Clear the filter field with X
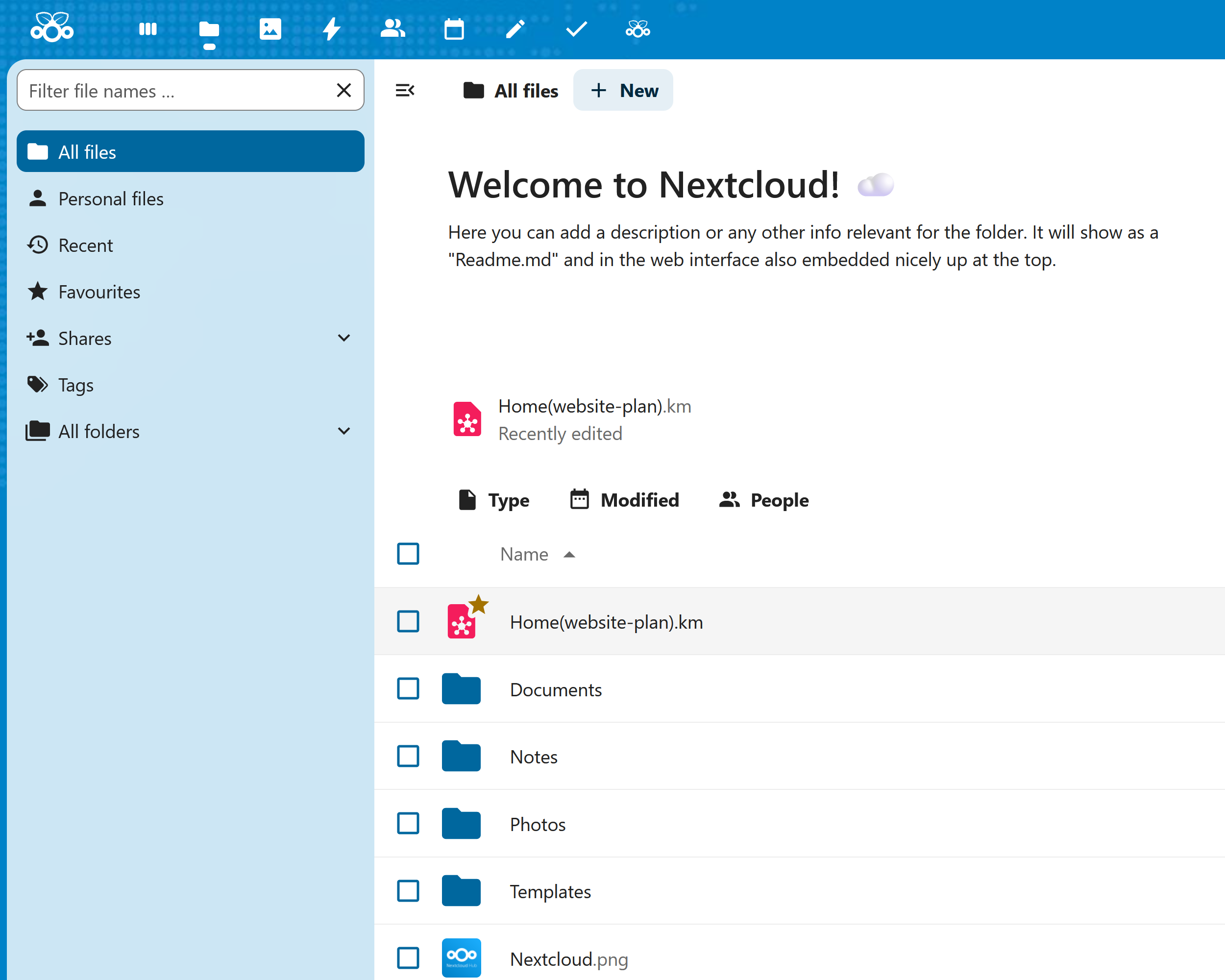The image size is (1225, 980). pos(344,90)
